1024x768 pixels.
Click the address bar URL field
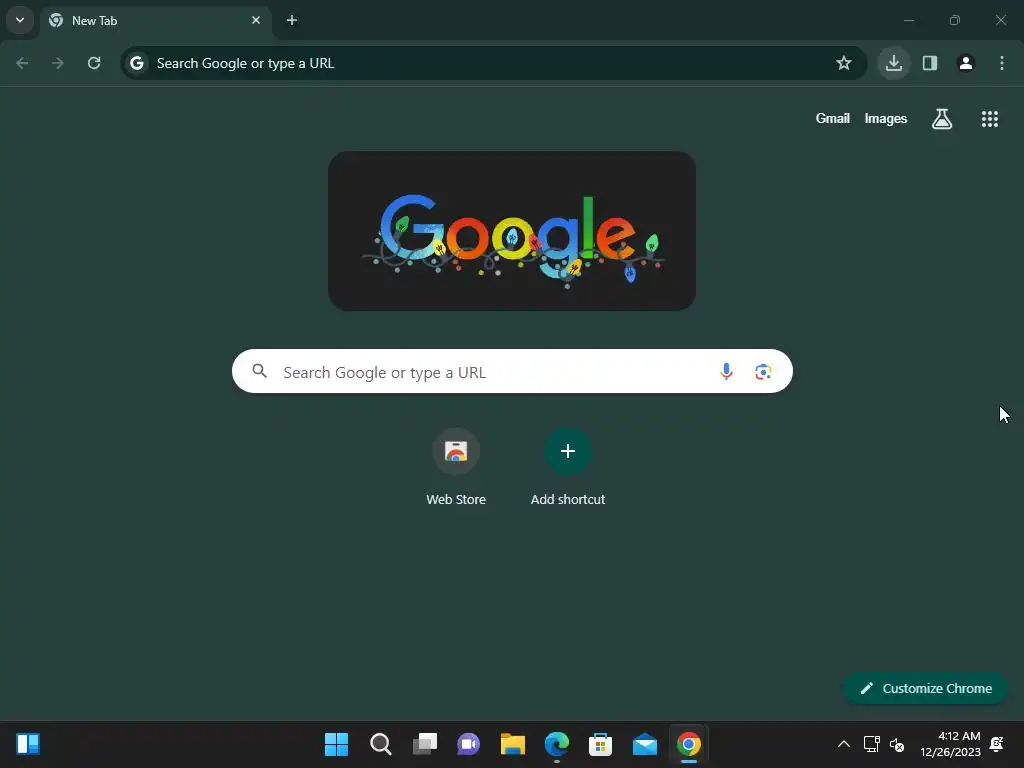(493, 63)
